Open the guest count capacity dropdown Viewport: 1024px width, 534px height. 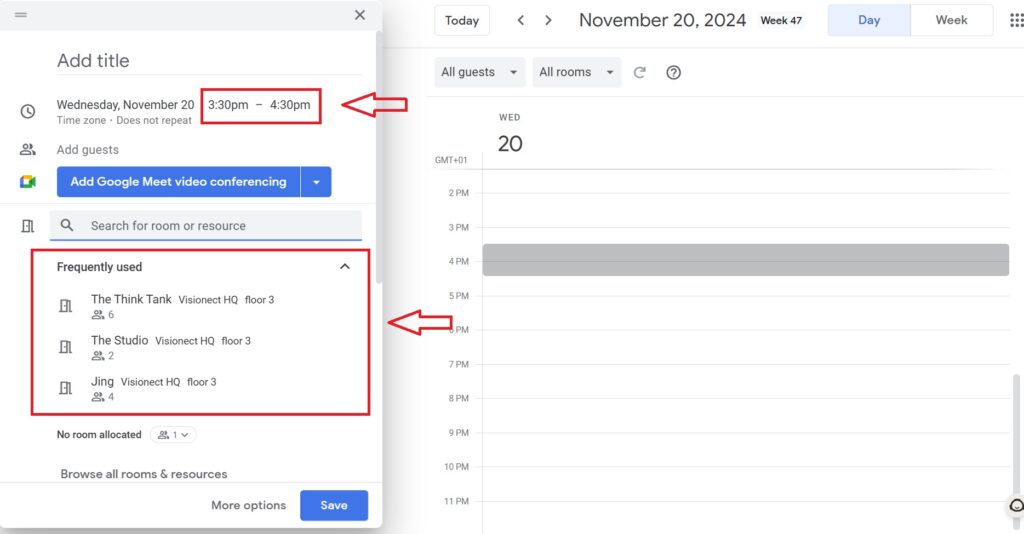(x=174, y=435)
